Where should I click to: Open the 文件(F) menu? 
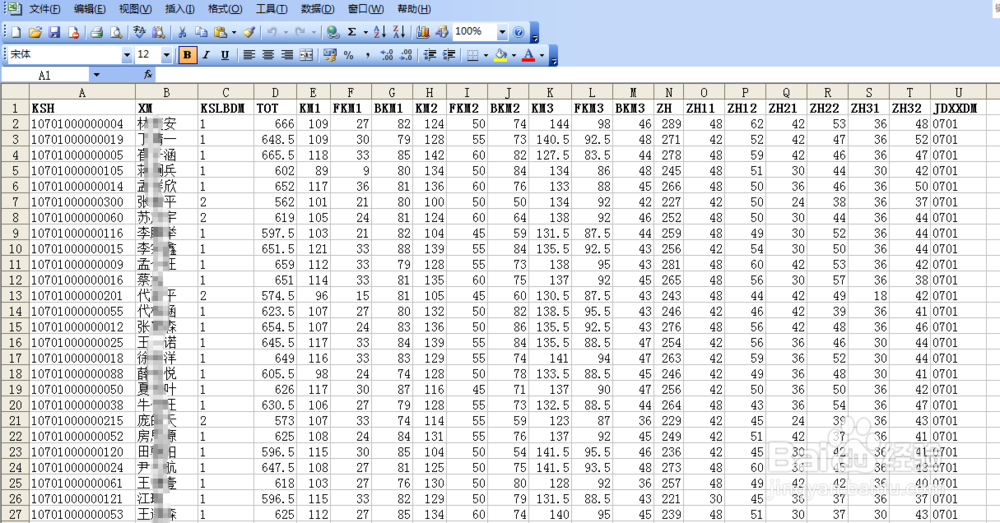pos(45,9)
